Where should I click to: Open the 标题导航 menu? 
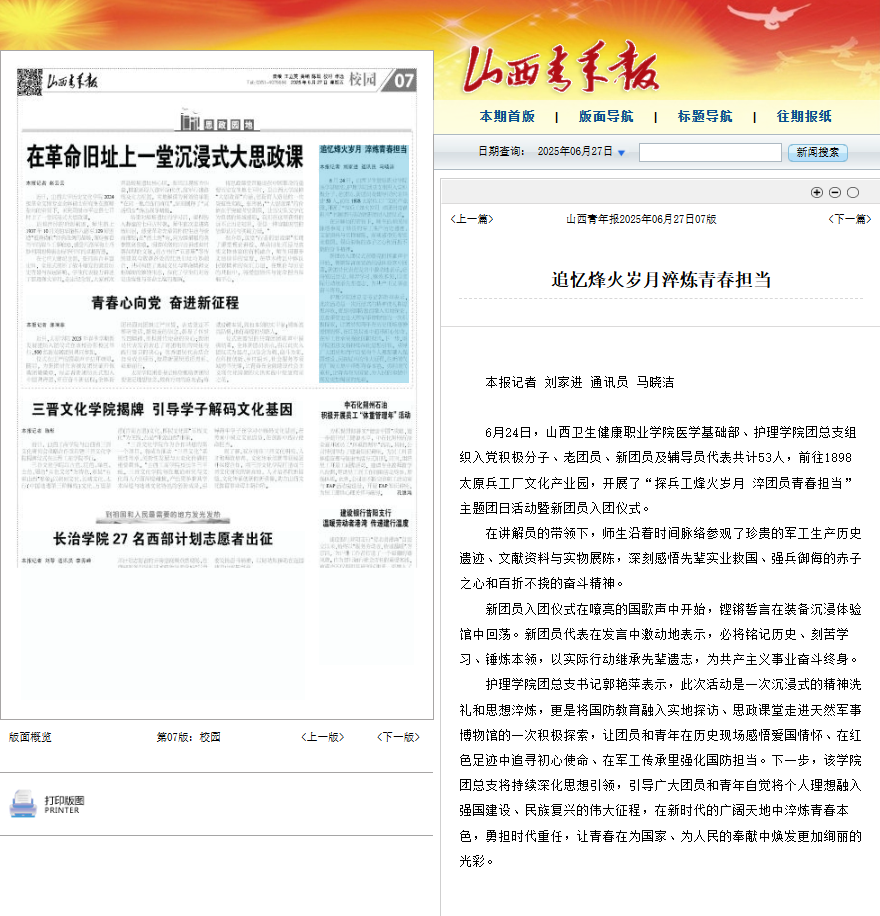[705, 116]
